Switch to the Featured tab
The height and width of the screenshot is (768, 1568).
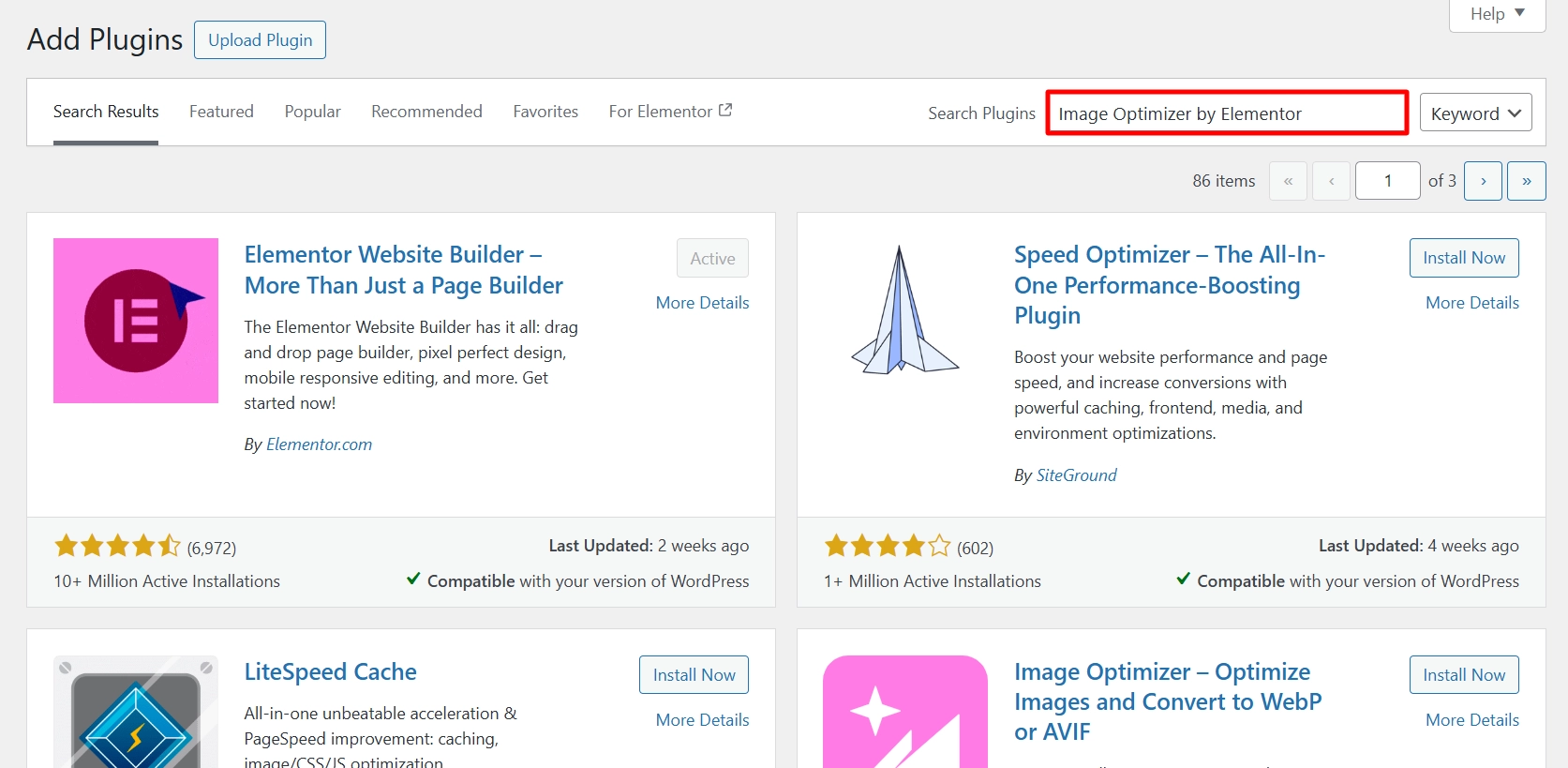click(221, 112)
